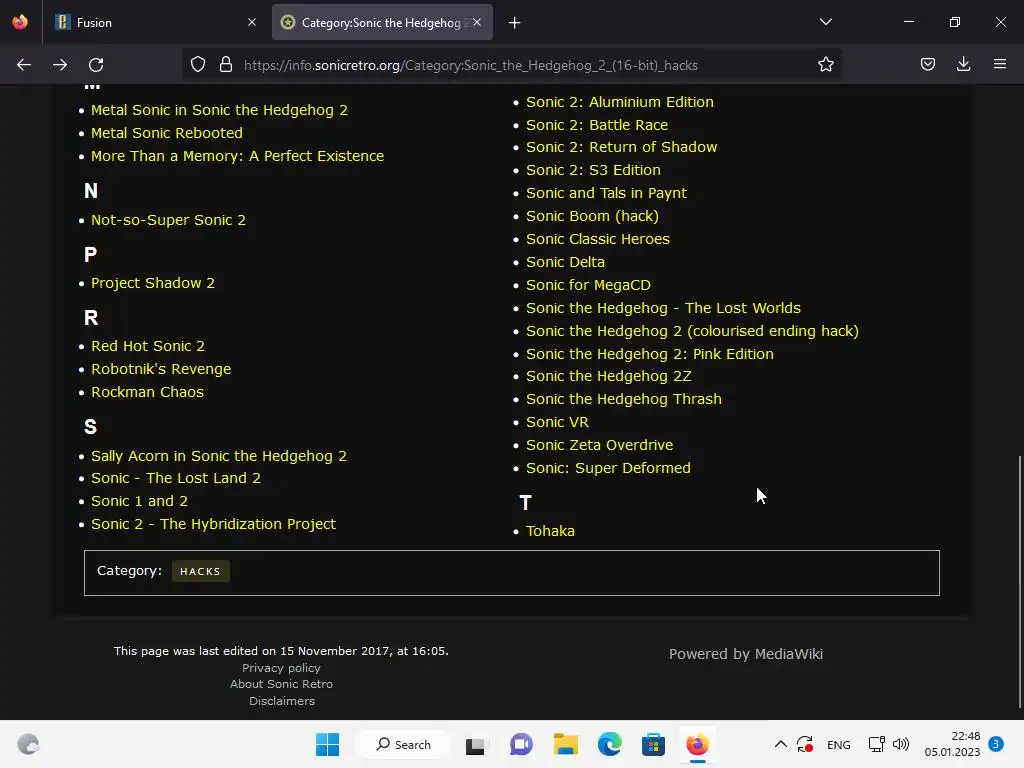The width and height of the screenshot is (1024, 768).
Task: Open the clock and calendar flyout
Action: (952, 744)
